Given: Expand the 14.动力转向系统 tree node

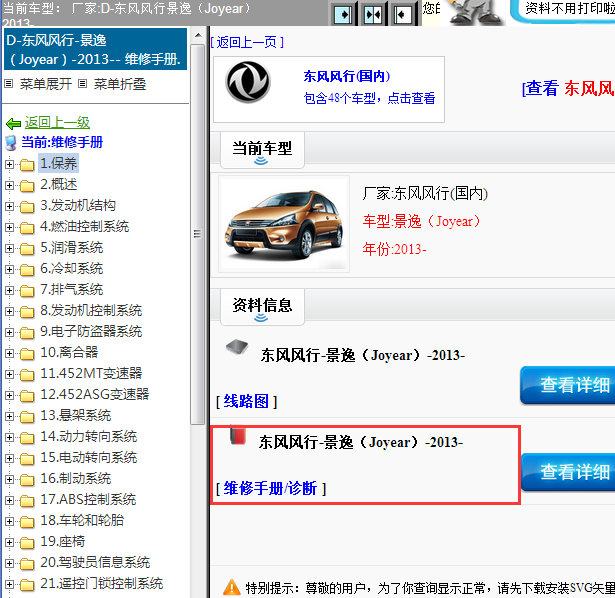Looking at the screenshot, I should coord(9,437).
